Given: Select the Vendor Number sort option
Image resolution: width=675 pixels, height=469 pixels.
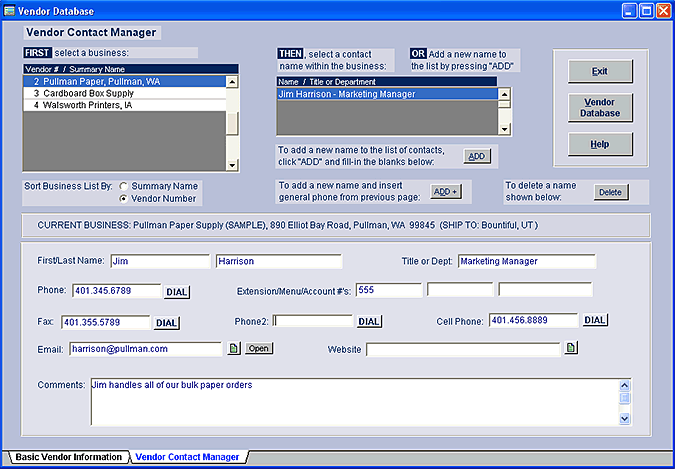Looking at the screenshot, I should [124, 199].
